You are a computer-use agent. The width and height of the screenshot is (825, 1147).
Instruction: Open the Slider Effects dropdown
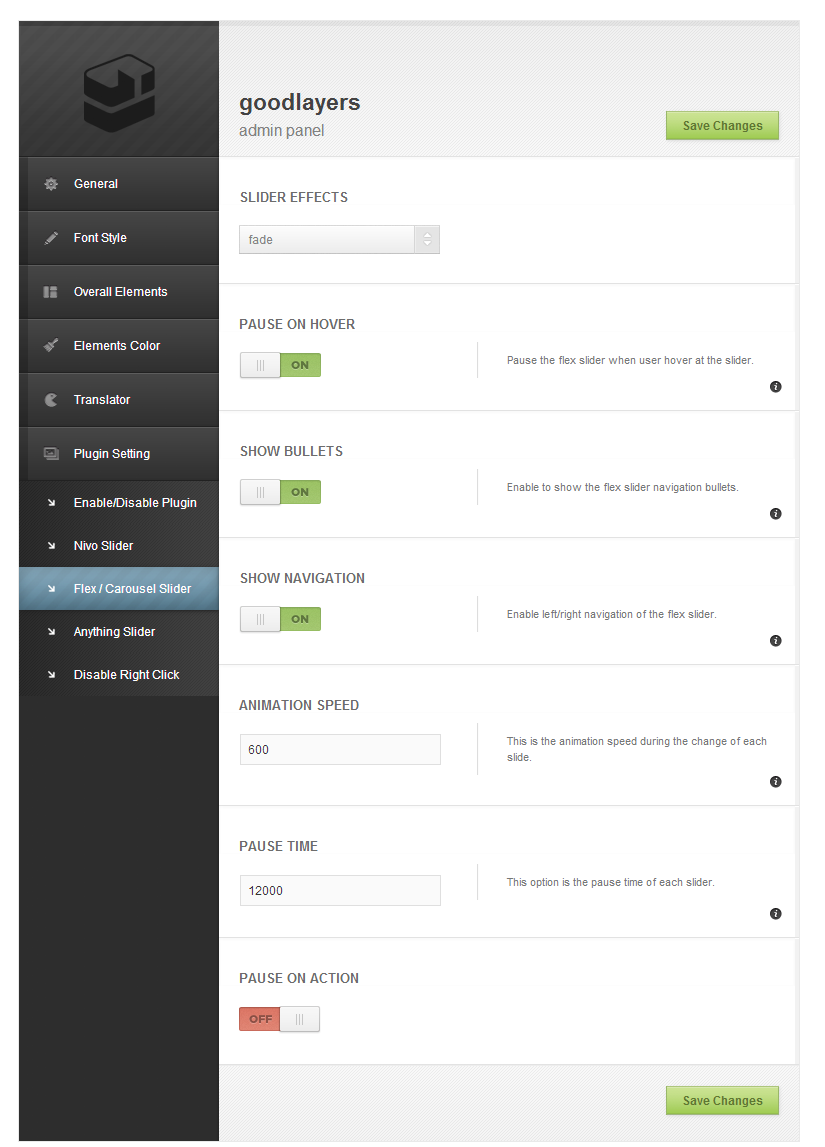coord(339,240)
